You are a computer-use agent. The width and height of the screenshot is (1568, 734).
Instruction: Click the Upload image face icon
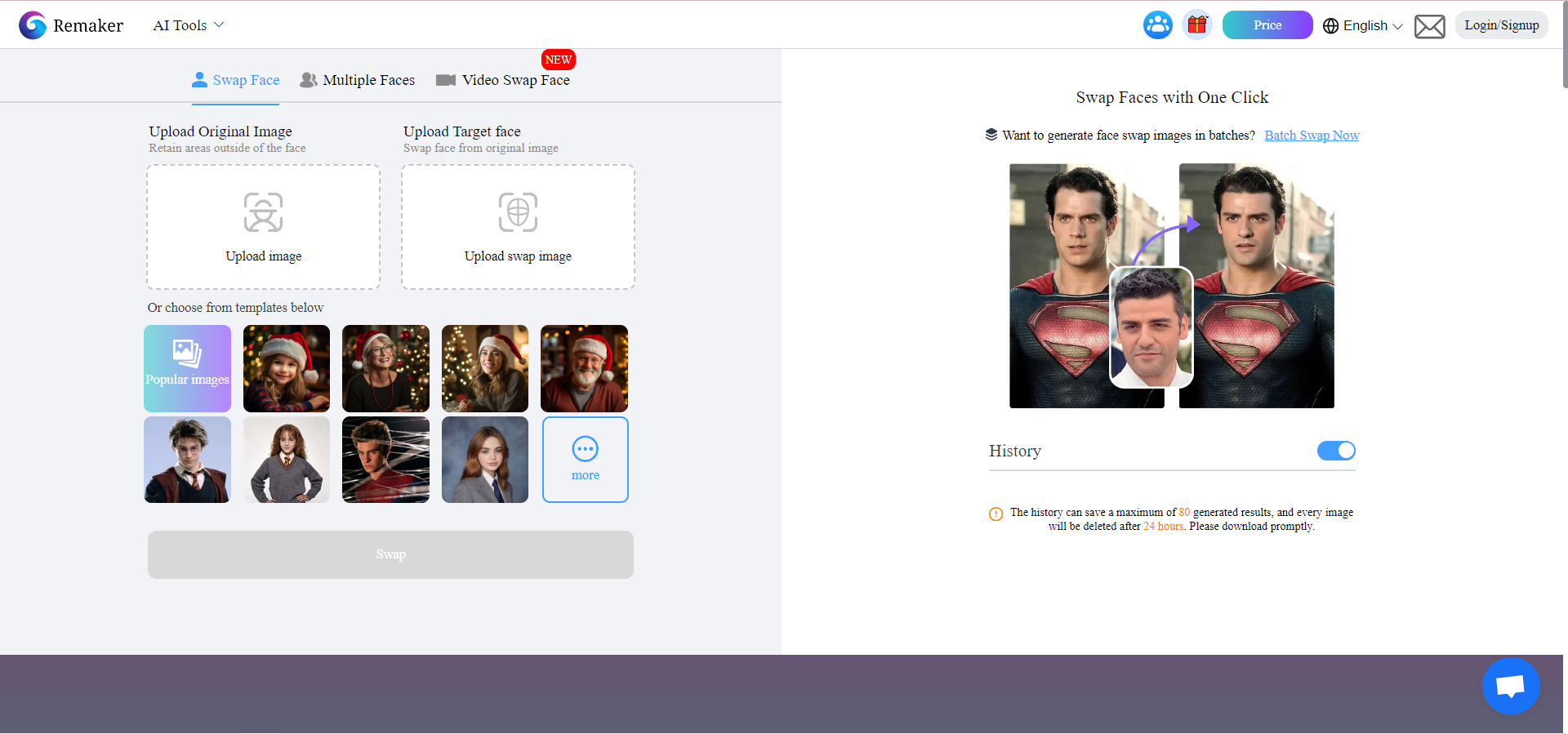pyautogui.click(x=263, y=212)
